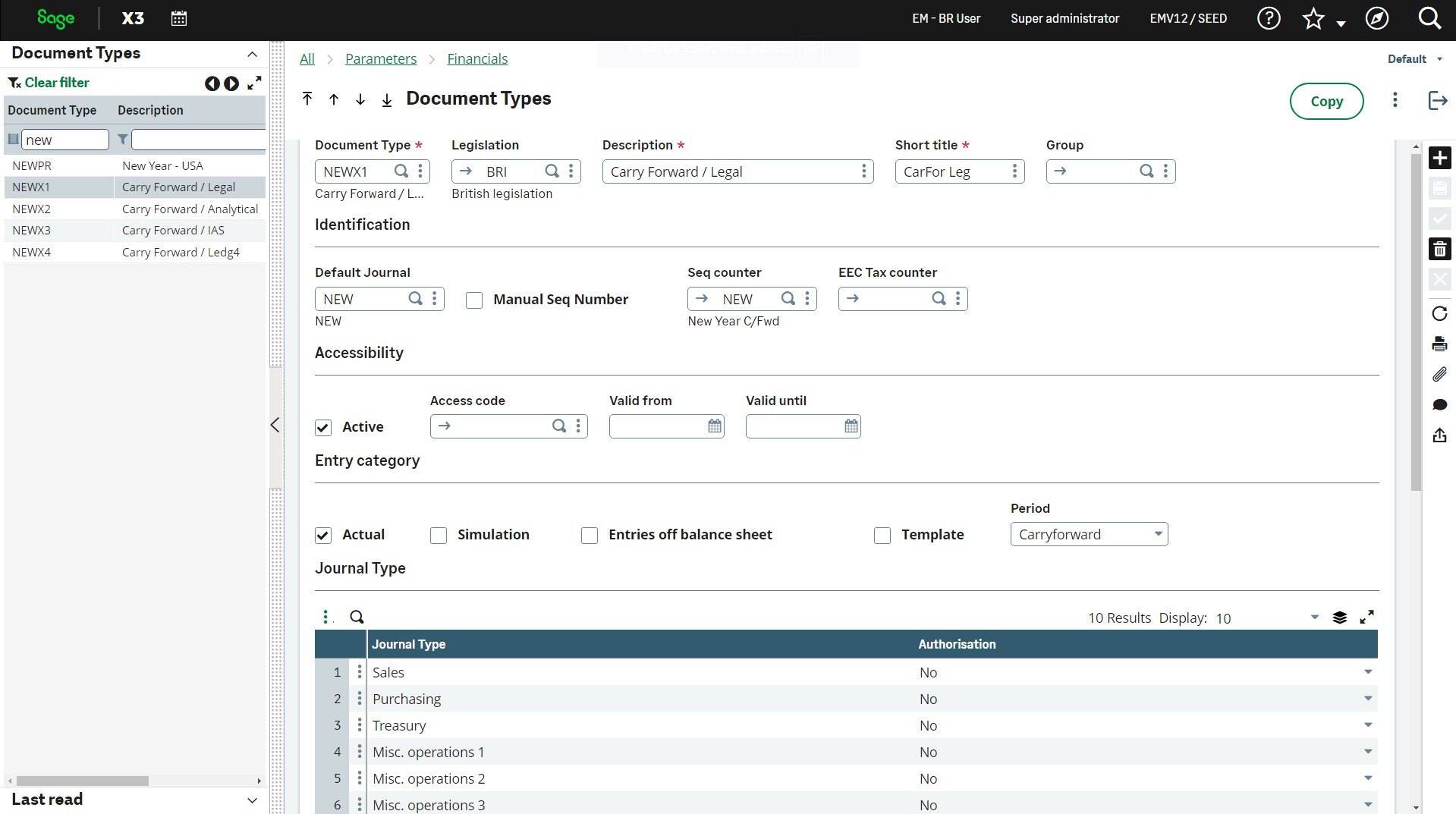Expand the Last read section
Image resolution: width=1456 pixels, height=814 pixels.
[252, 800]
